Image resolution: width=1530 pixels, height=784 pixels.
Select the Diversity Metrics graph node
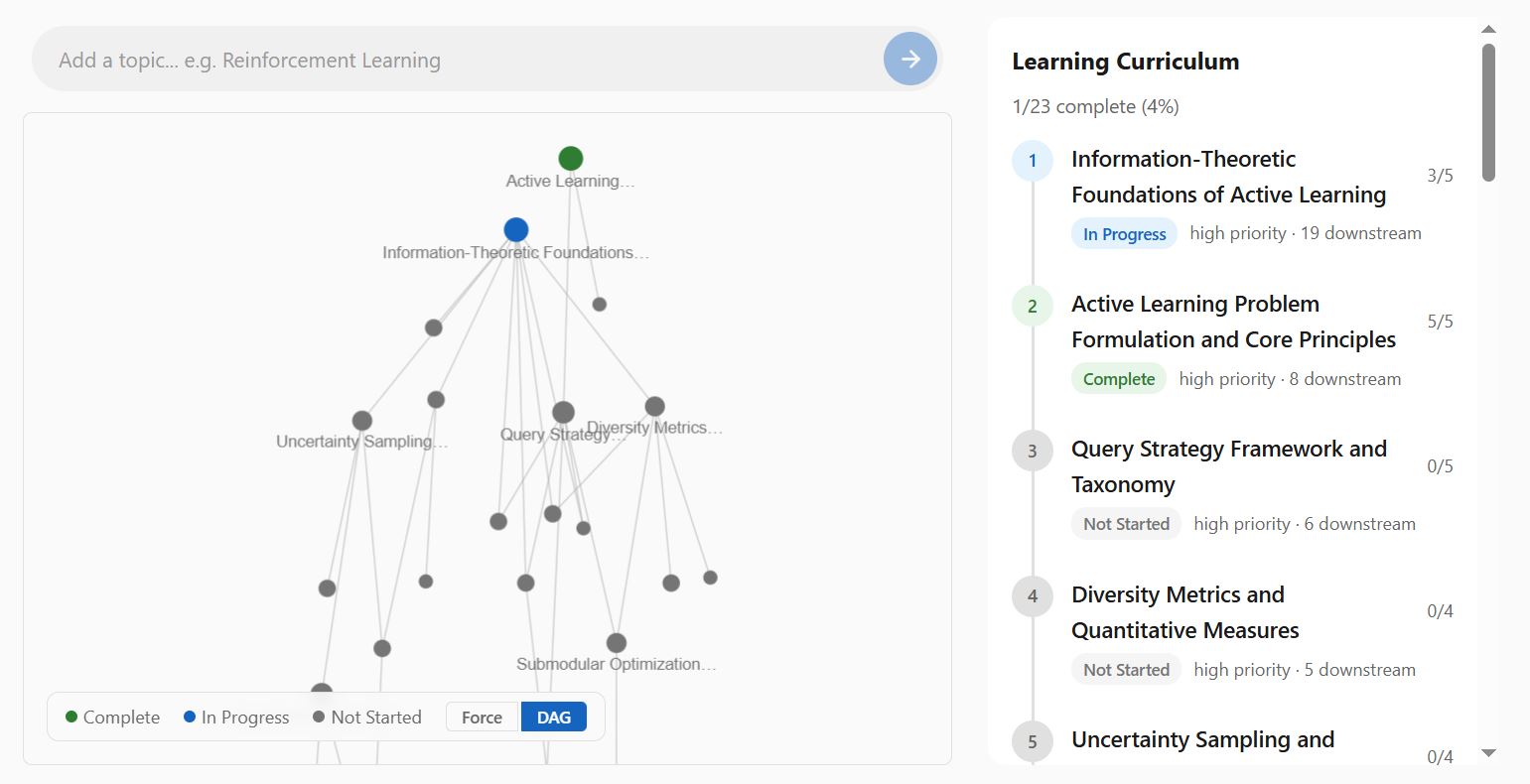tap(654, 407)
